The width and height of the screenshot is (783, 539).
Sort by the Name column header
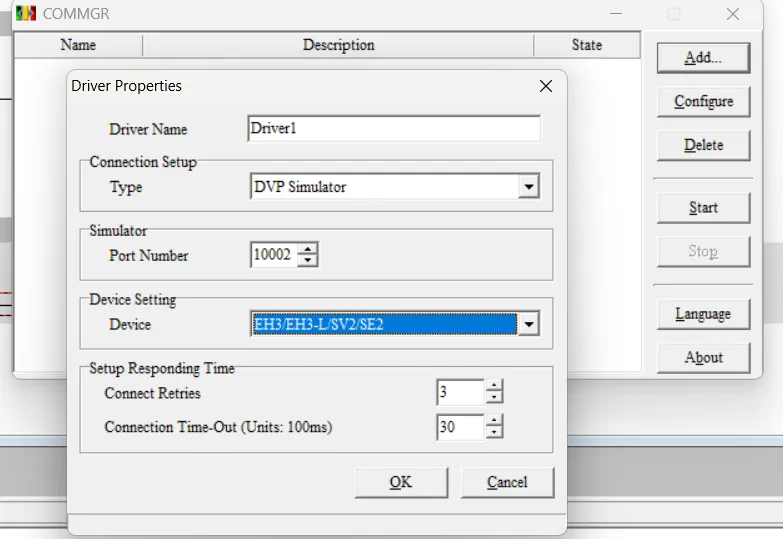78,45
